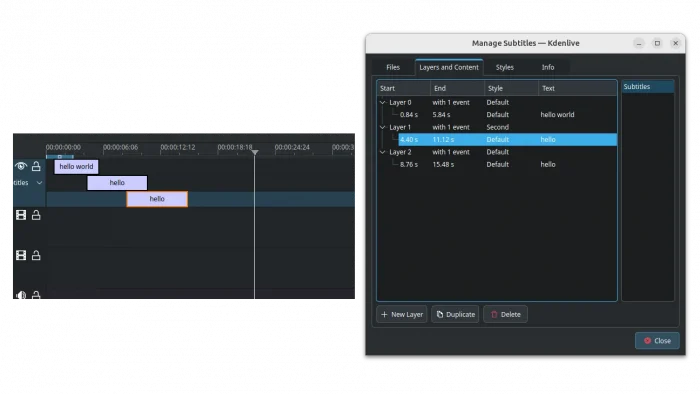Click the upper video track film icon
The image size is (700, 394).
pos(21,215)
